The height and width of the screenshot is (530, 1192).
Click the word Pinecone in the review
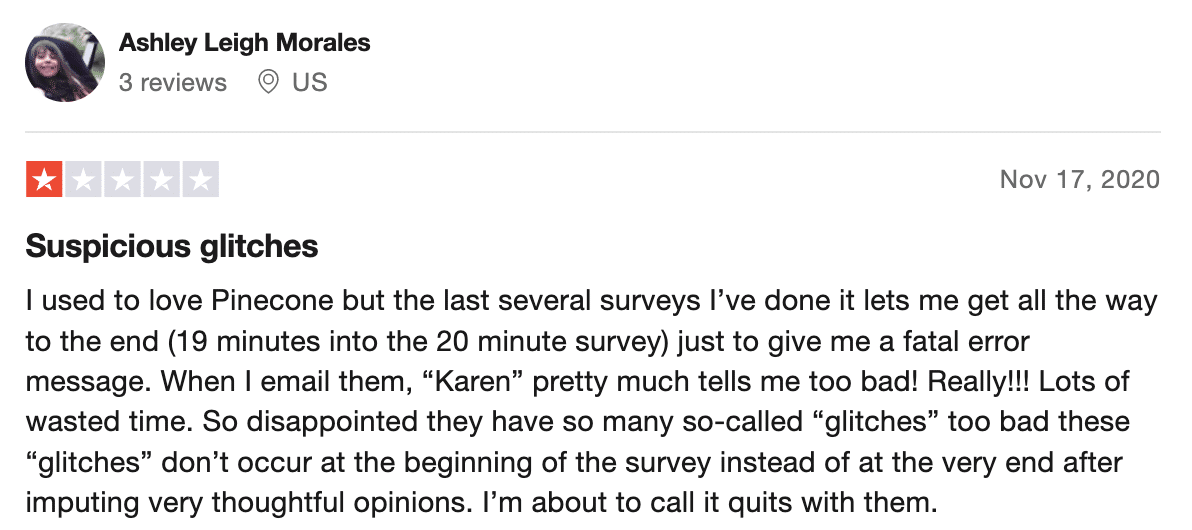(x=273, y=301)
